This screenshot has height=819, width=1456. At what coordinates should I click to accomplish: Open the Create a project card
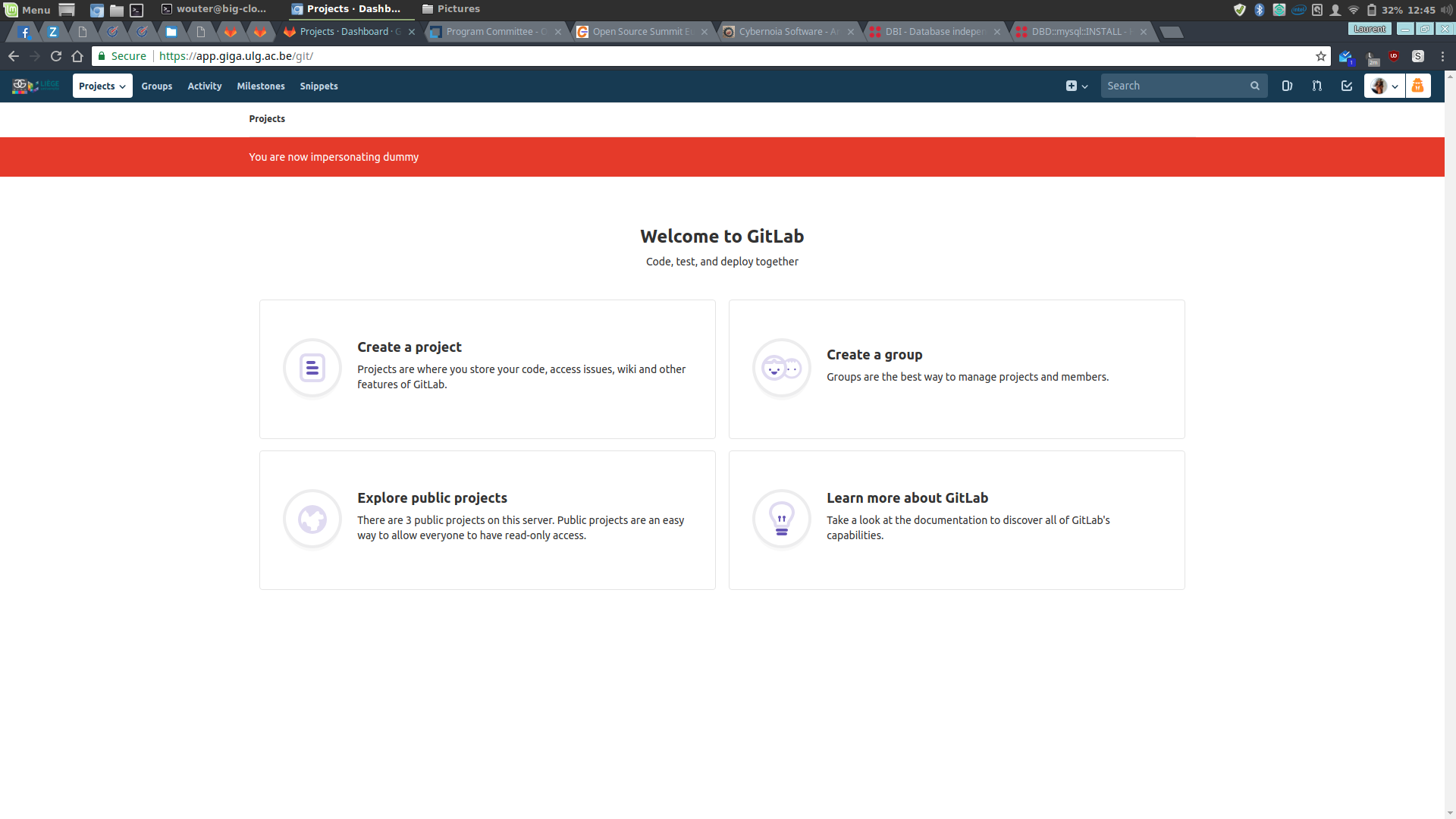[x=488, y=369]
